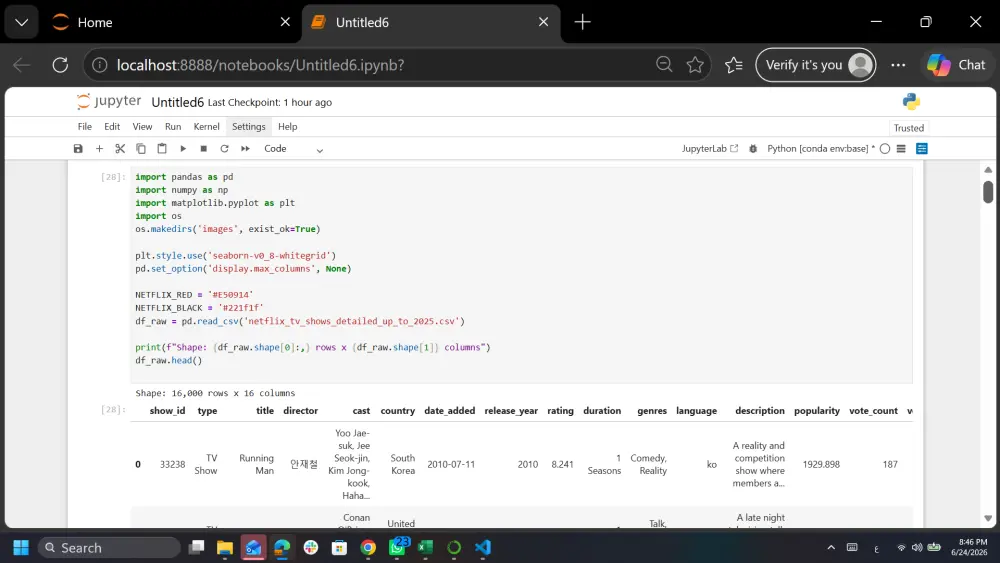Screen dimensions: 1000x563
Task: Open a new browser tab
Action: coord(582,22)
